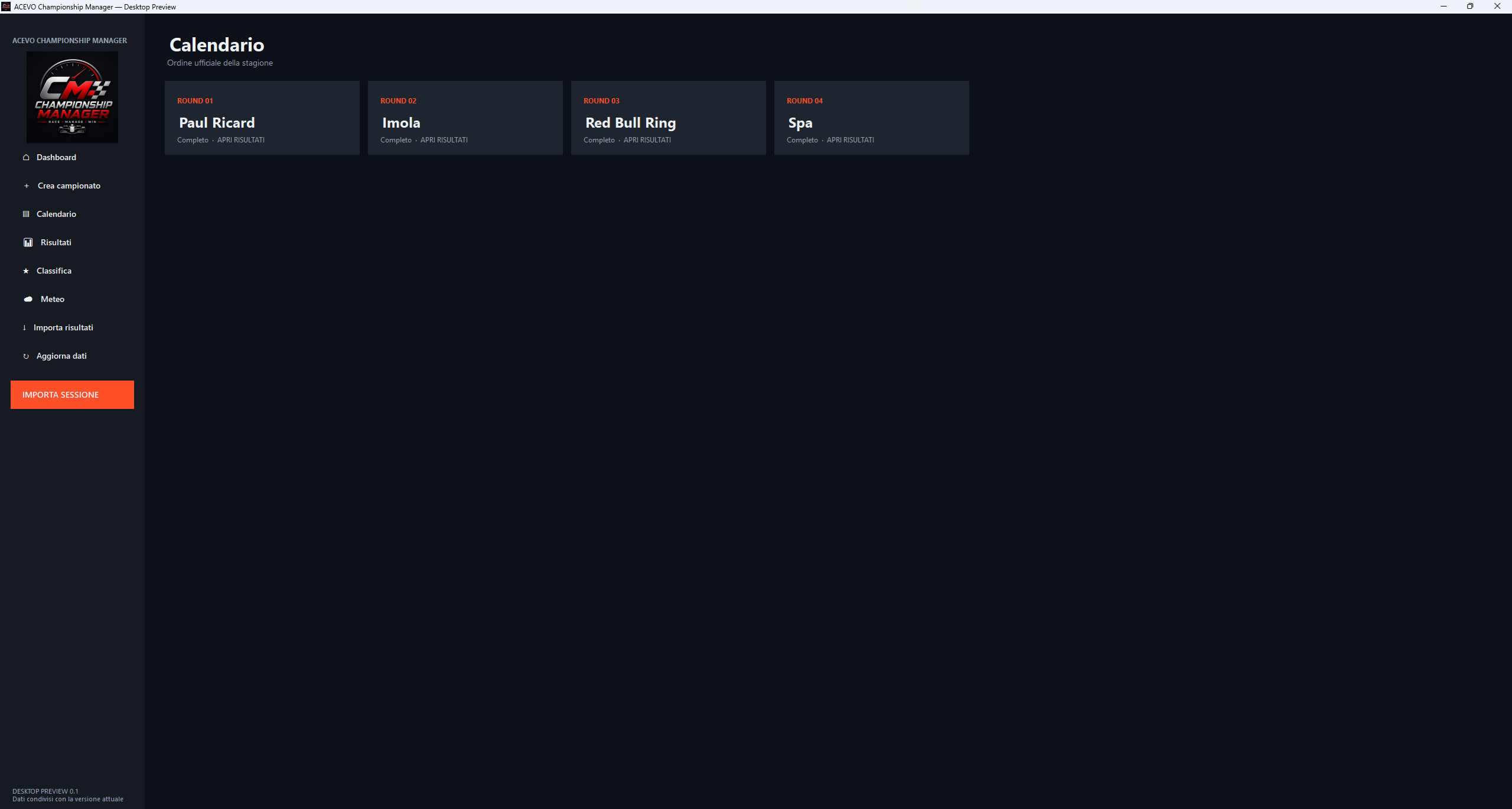Select the Red Bull Ring title
The image size is (1512, 809).
(630, 123)
